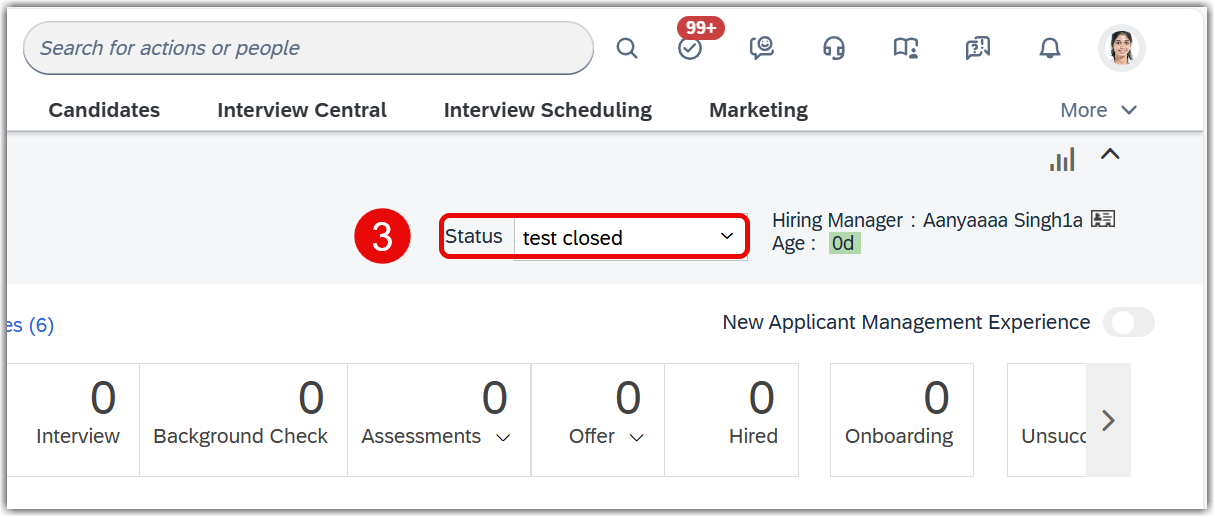
Task: Click the help question chat icon
Action: point(978,48)
